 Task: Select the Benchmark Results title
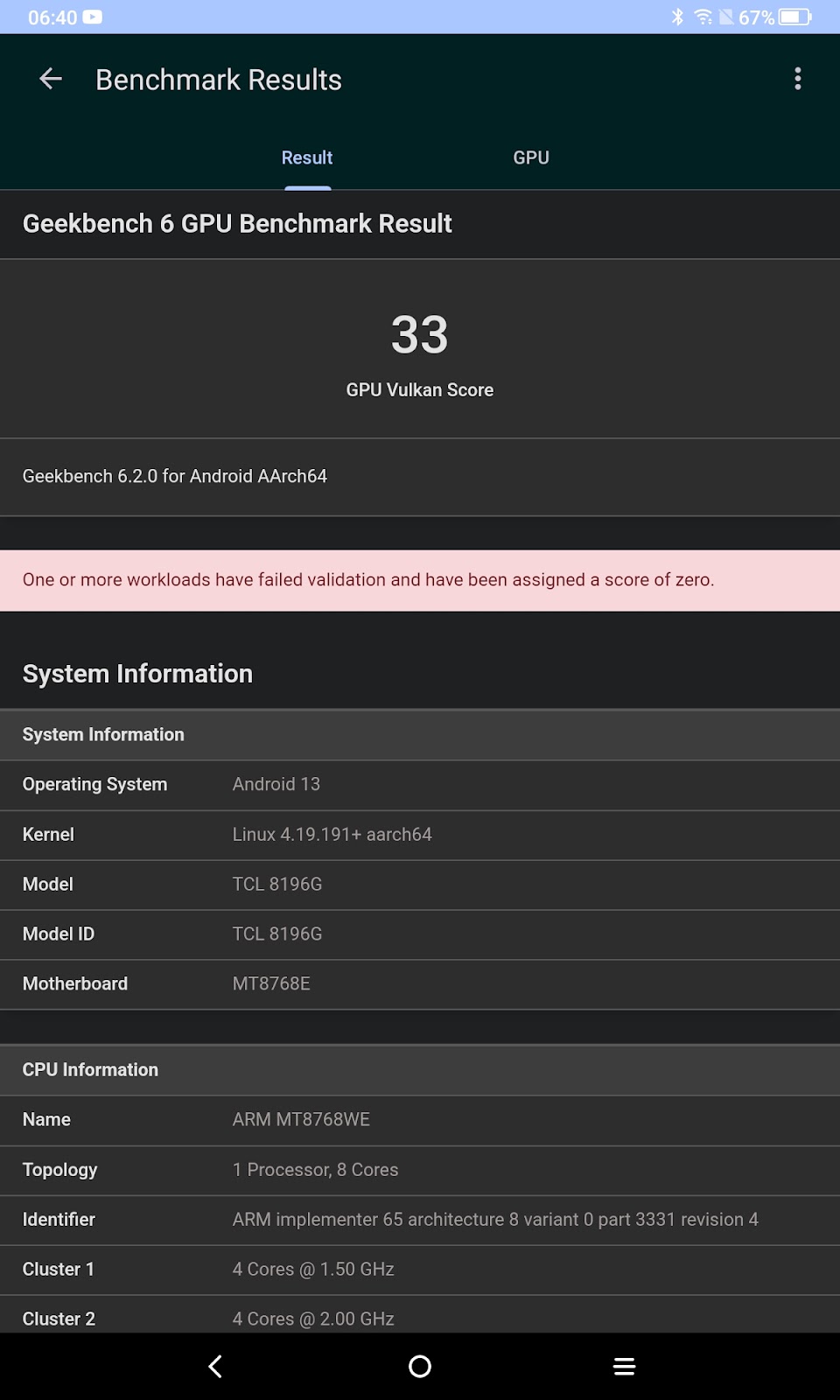tap(219, 80)
